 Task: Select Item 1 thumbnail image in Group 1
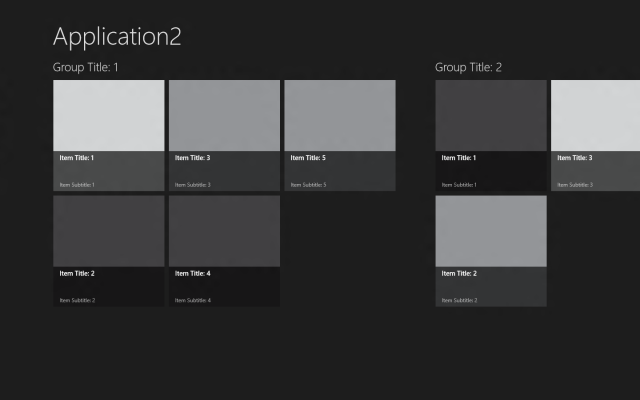coord(108,116)
